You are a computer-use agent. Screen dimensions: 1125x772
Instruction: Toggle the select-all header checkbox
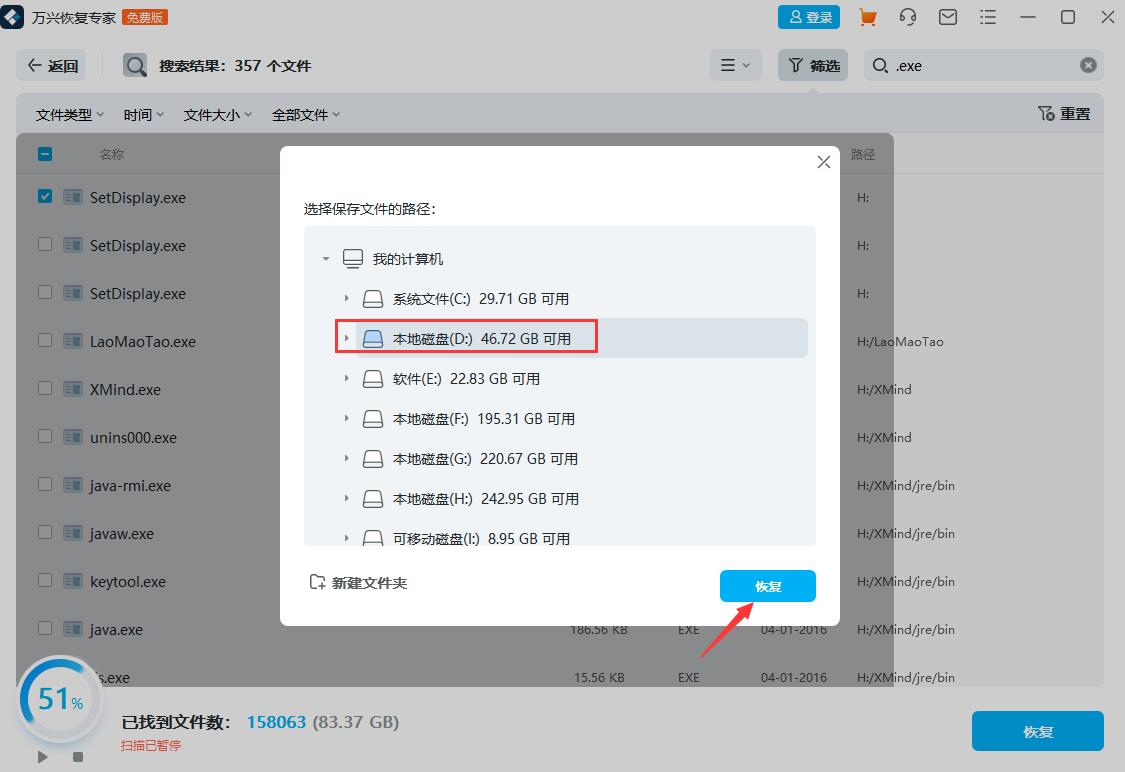point(45,154)
